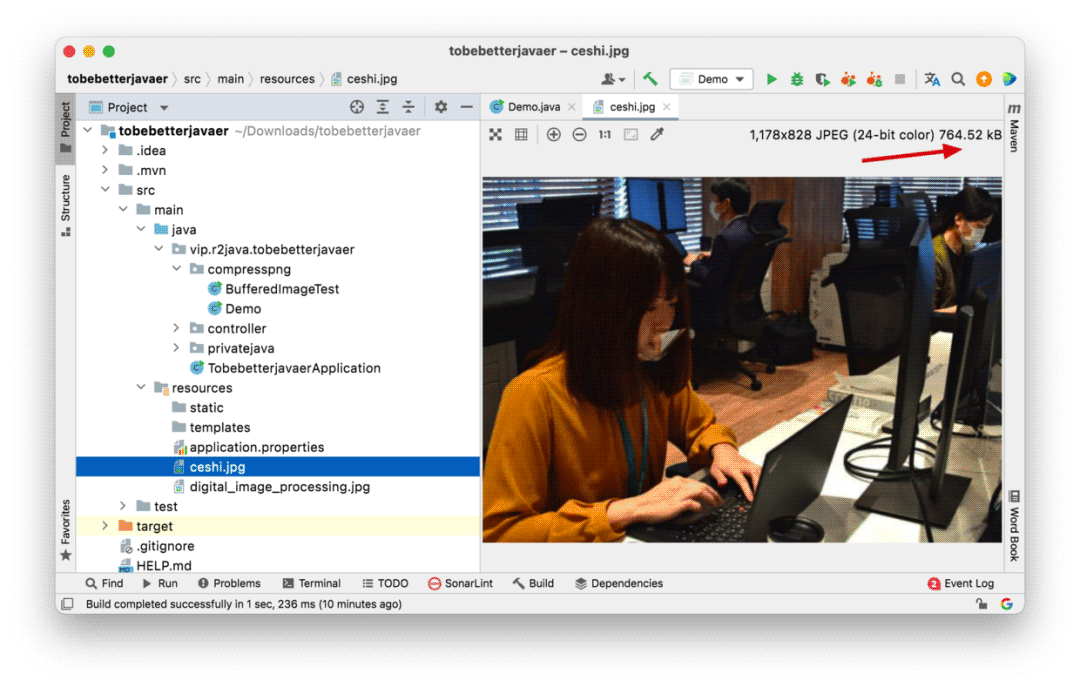This screenshot has width=1080, height=687.
Task: Zoom out on the image with minus icon
Action: (579, 134)
